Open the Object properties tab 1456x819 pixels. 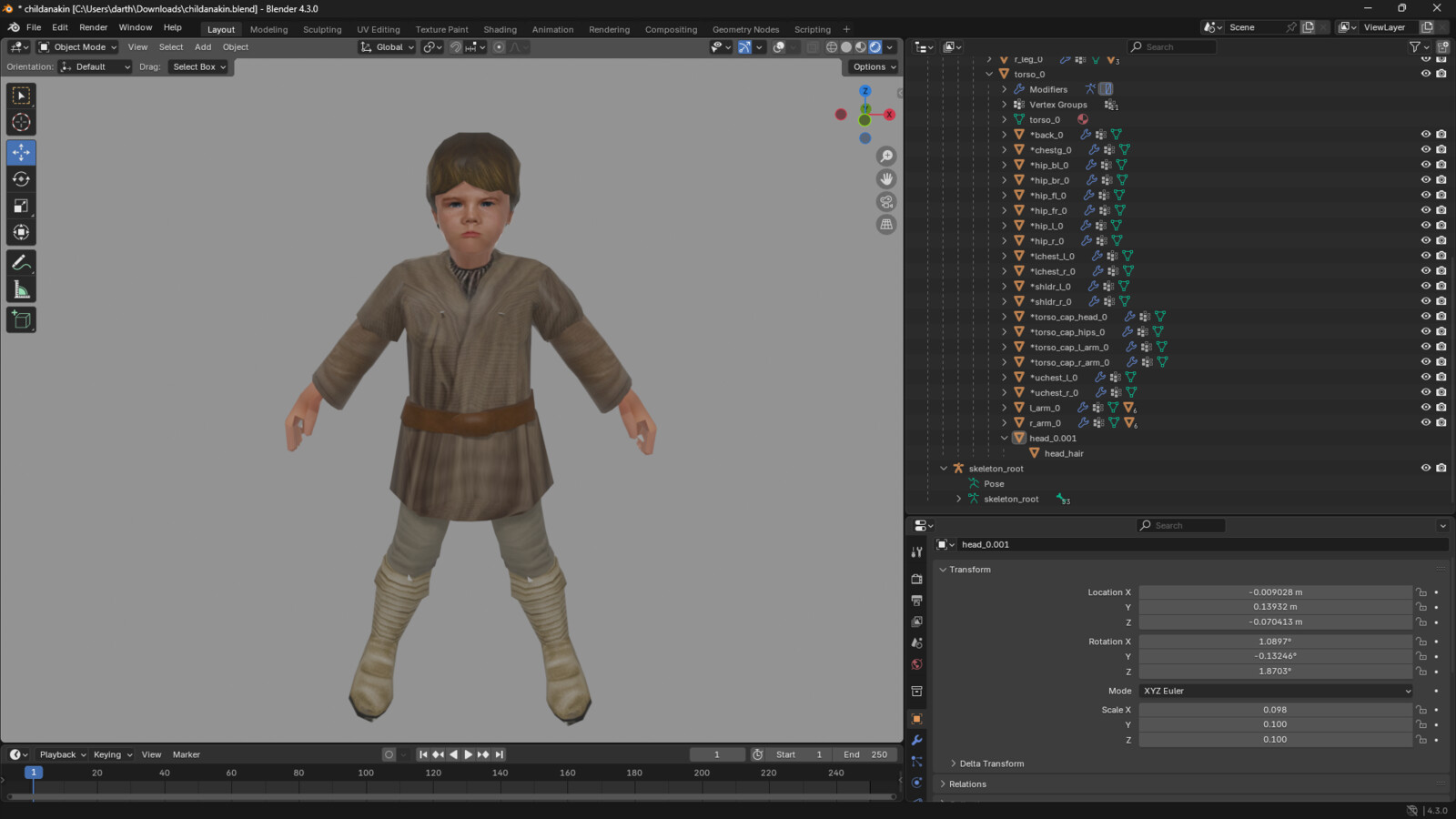pos(916,719)
